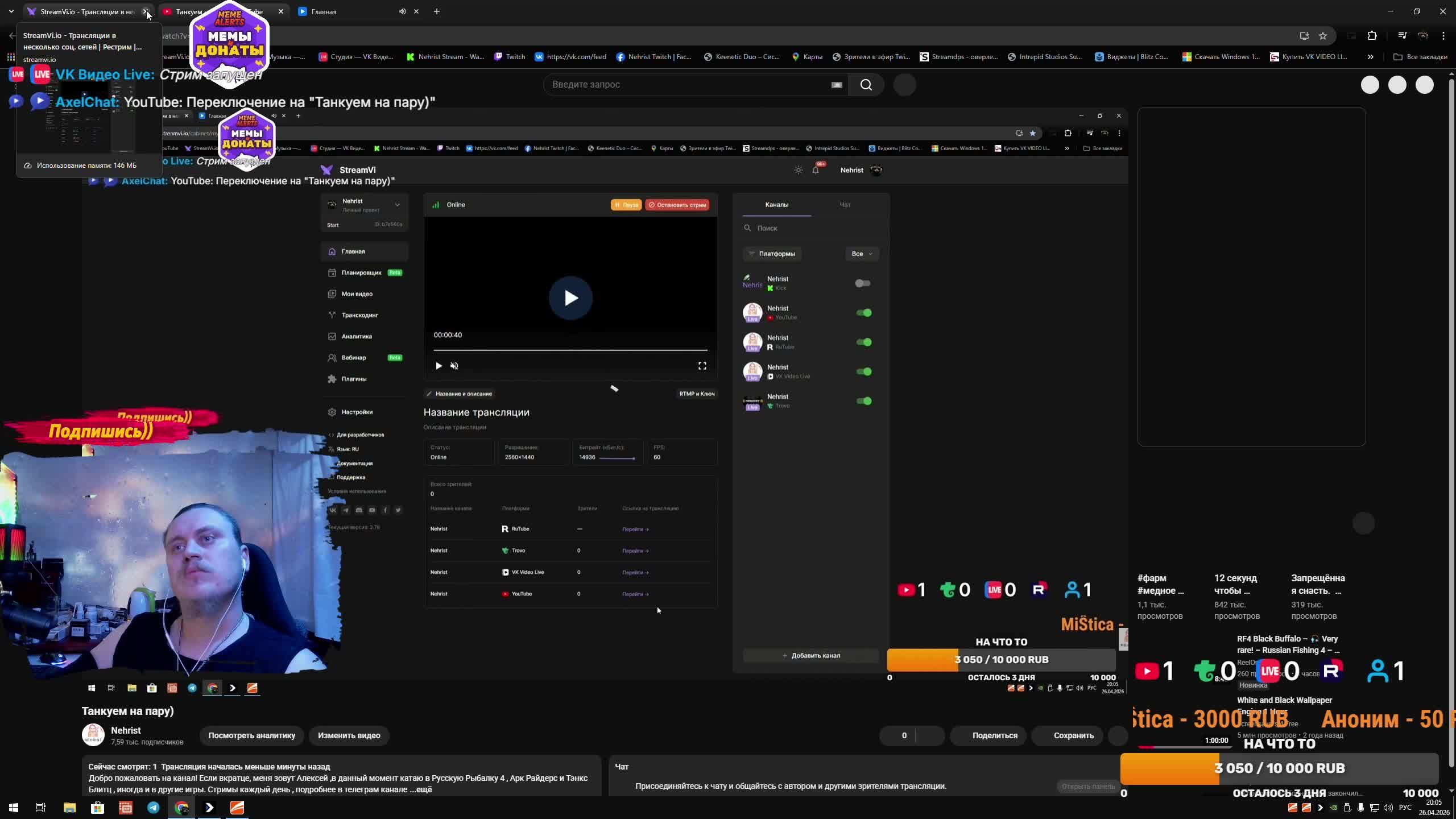Open the media controls icon in the top browser toolbar
The height and width of the screenshot is (819, 1456).
click(1402, 36)
